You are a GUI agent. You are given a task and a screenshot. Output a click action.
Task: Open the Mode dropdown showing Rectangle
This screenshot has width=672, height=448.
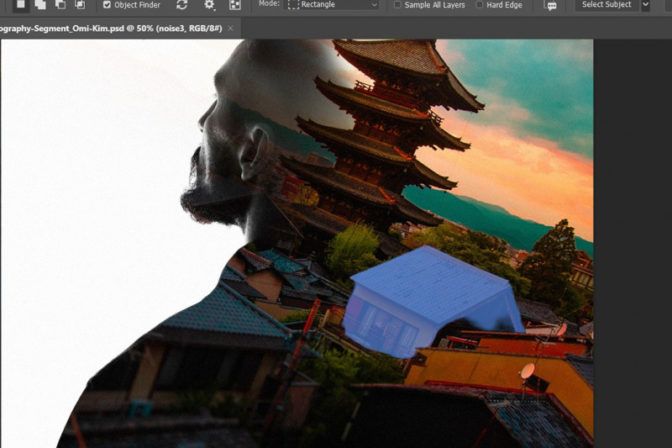(333, 5)
